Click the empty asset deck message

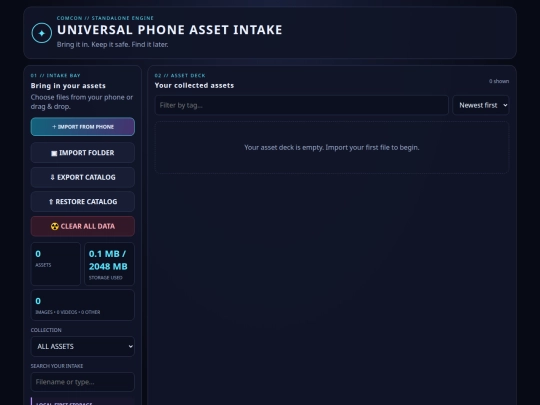(x=332, y=147)
